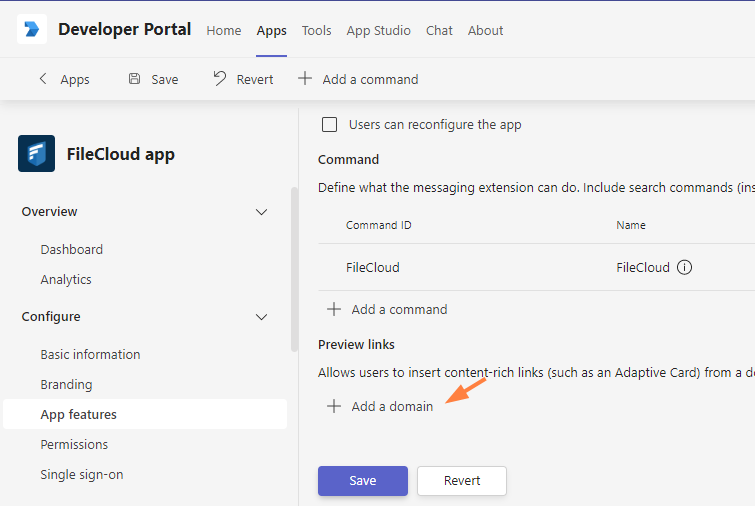Viewport: 755px width, 506px height.
Task: Click the Save disk icon in toolbar
Action: click(x=134, y=79)
